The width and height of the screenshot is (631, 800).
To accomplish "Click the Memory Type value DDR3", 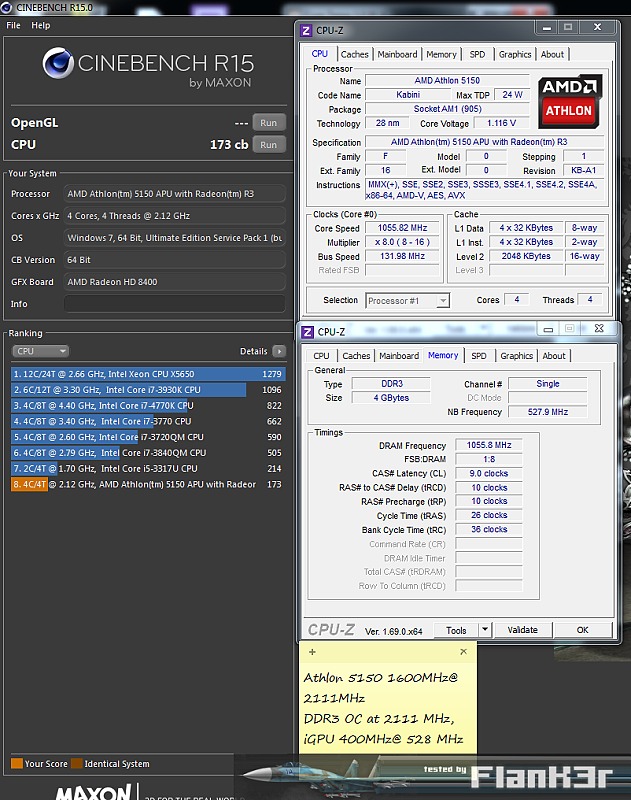I will coord(392,384).
